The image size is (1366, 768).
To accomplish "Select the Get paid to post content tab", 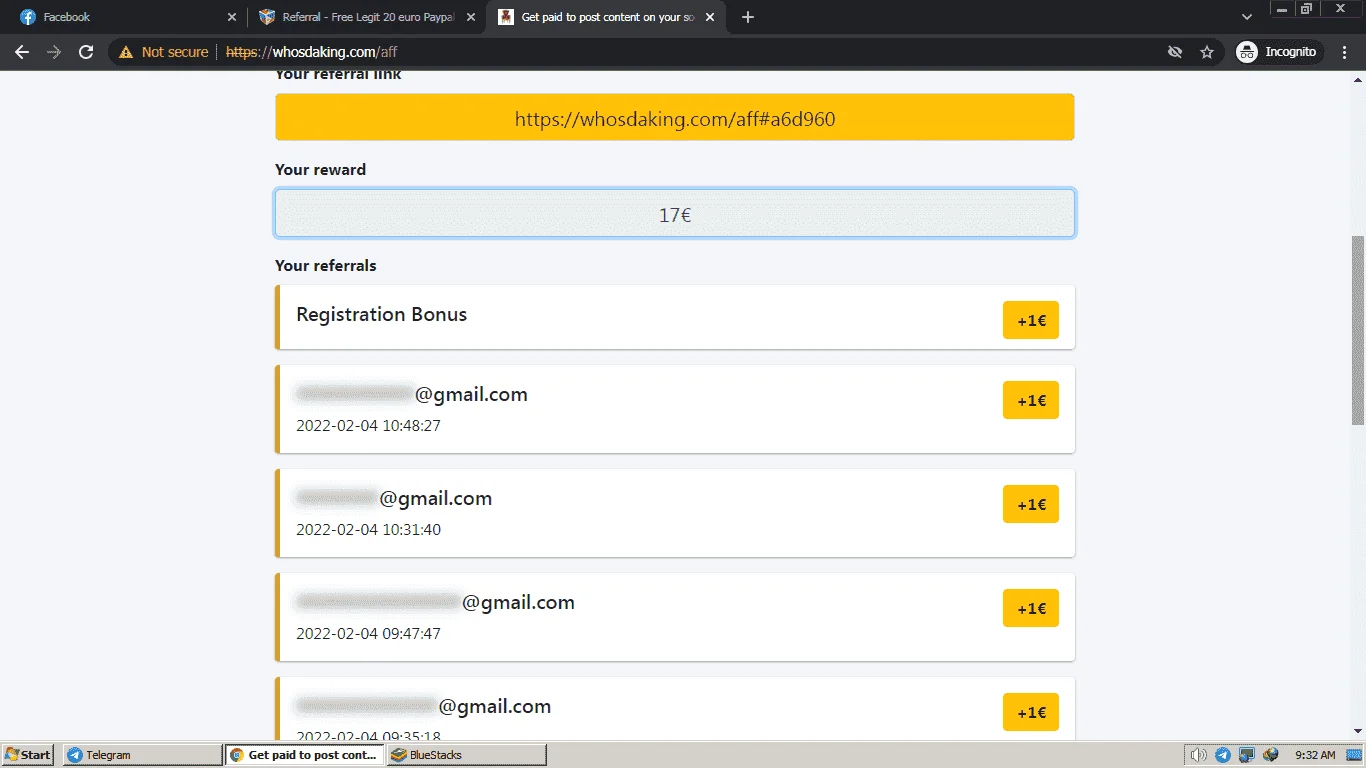I will tap(606, 17).
